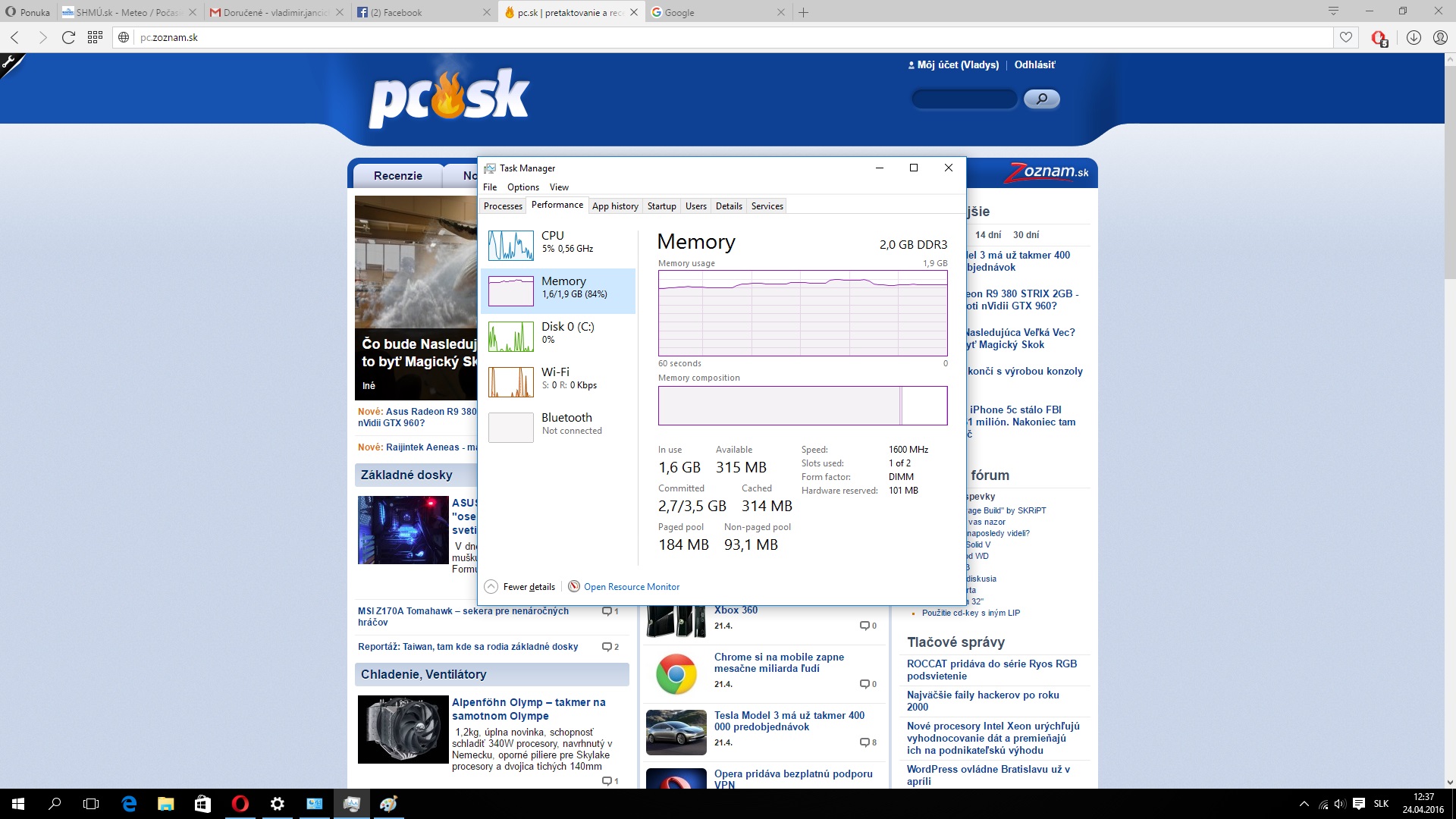Collapse Task Manager with Fewer details arrow

(x=491, y=586)
